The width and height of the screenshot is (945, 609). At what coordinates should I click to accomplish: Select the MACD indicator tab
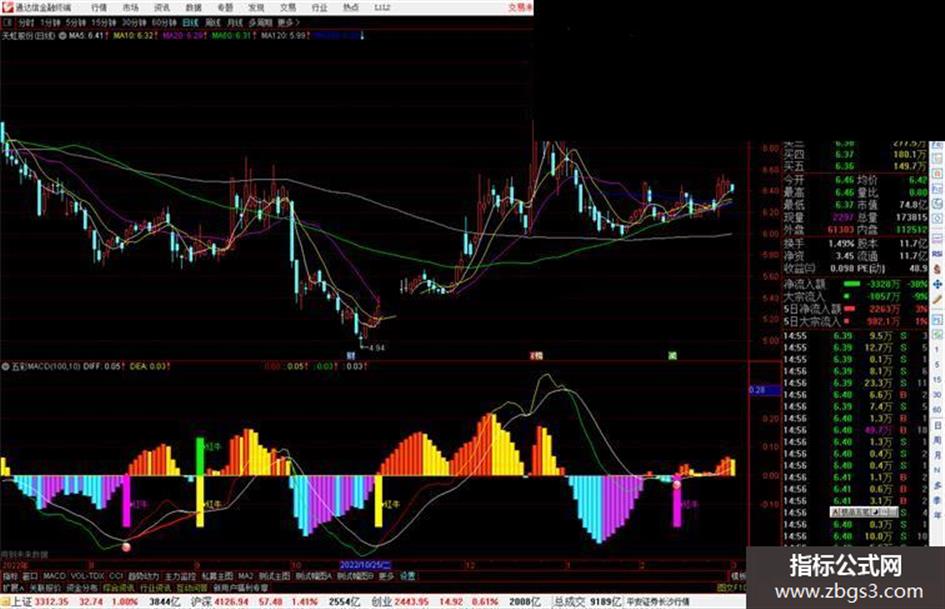click(x=54, y=576)
